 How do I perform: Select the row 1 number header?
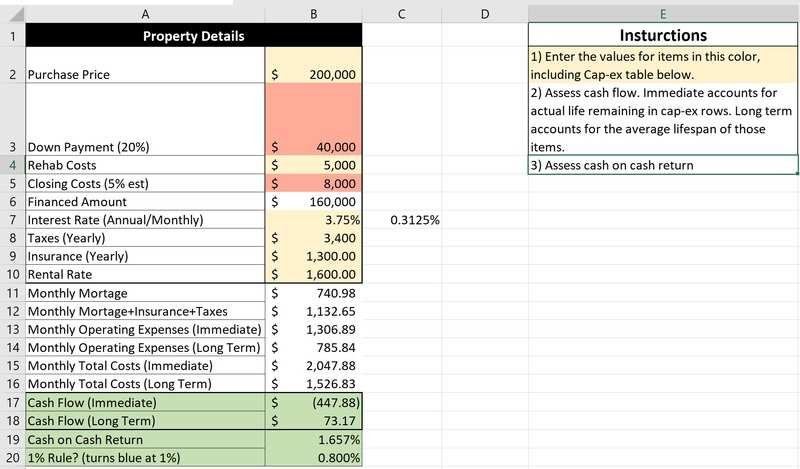point(11,36)
